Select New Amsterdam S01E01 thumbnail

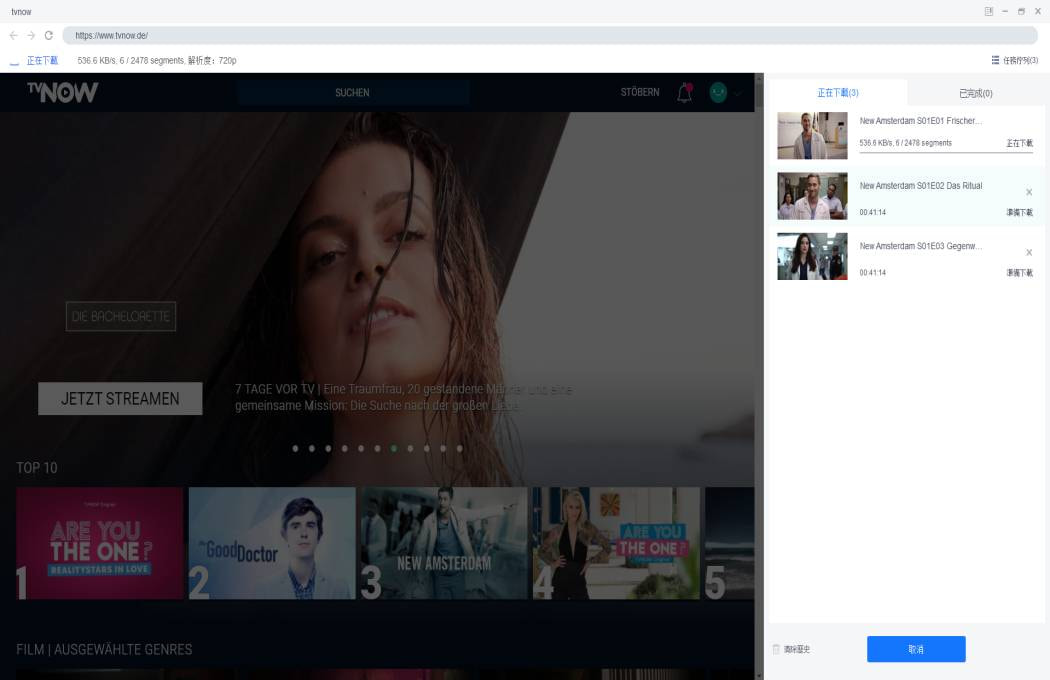pyautogui.click(x=812, y=136)
